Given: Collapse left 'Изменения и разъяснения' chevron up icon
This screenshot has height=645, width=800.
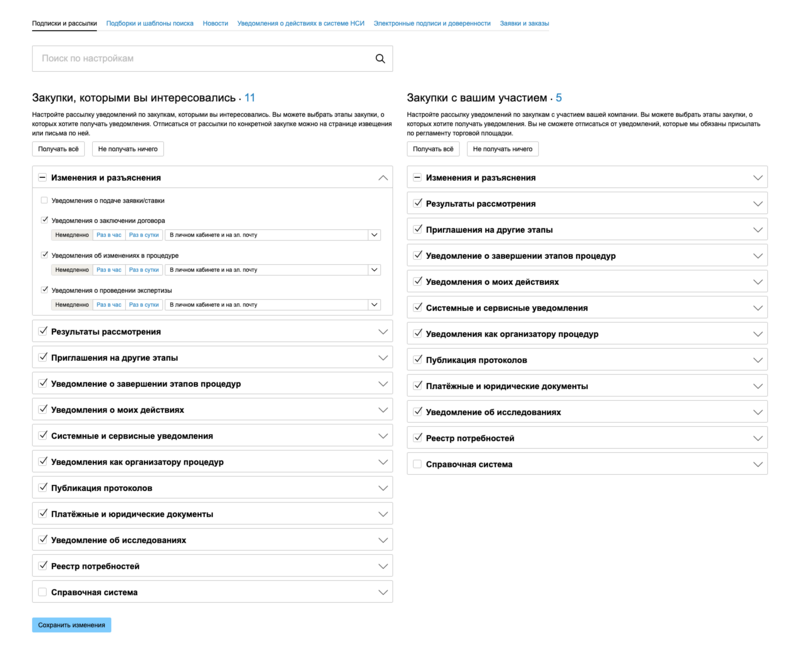Looking at the screenshot, I should coord(383,178).
